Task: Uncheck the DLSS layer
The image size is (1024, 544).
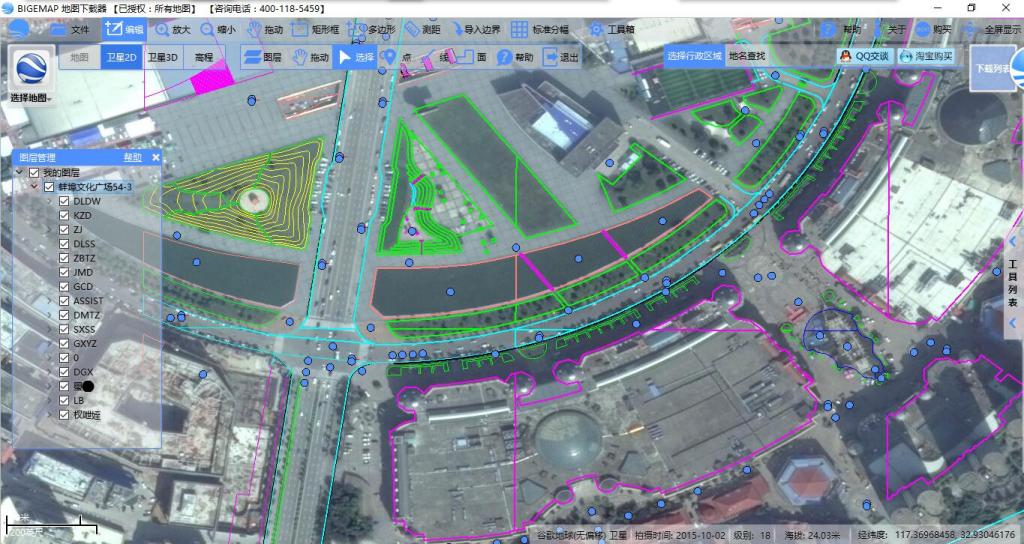Action: coord(64,244)
